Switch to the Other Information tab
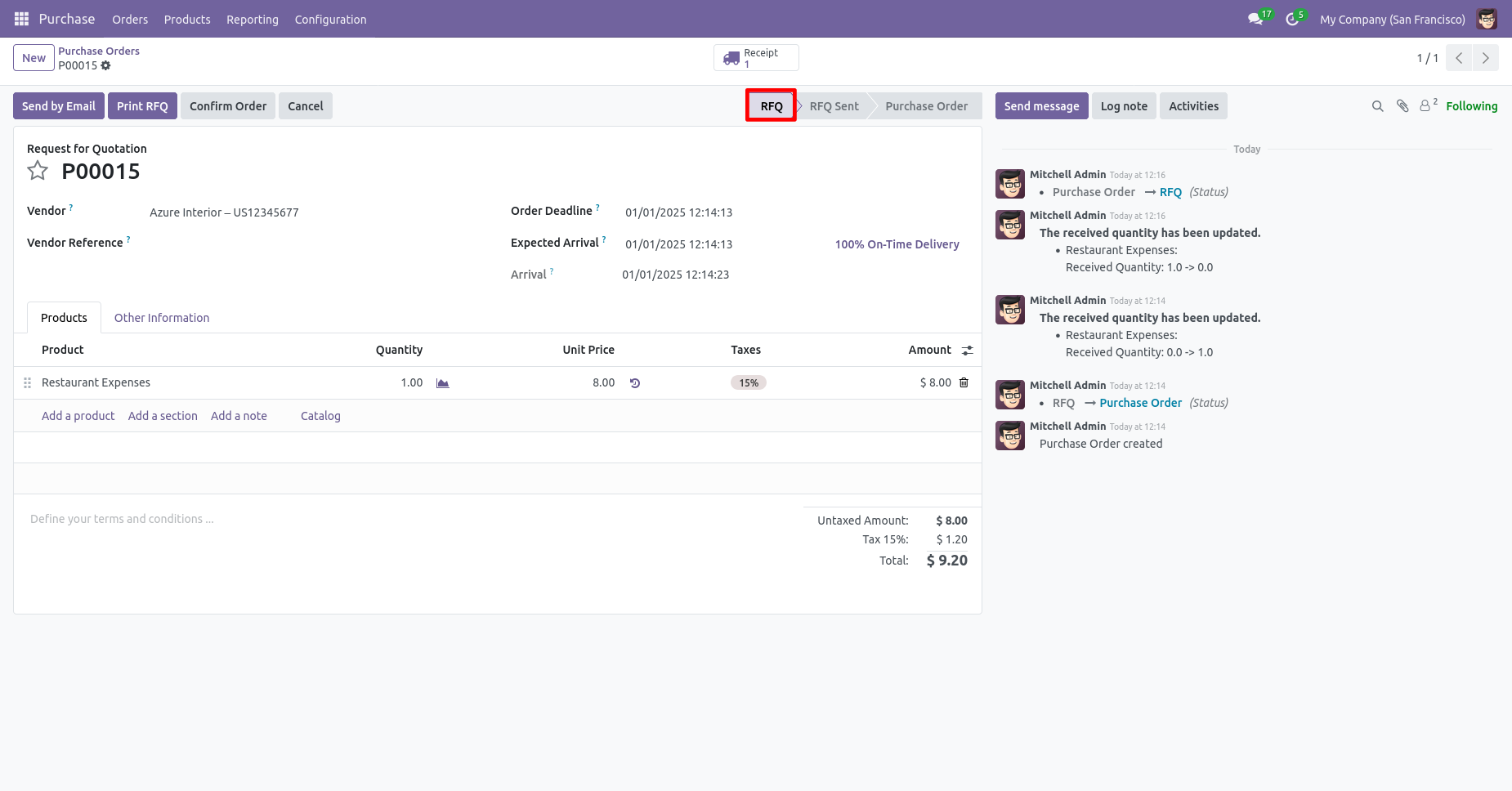Screen dimensions: 1512x791 pos(162,318)
